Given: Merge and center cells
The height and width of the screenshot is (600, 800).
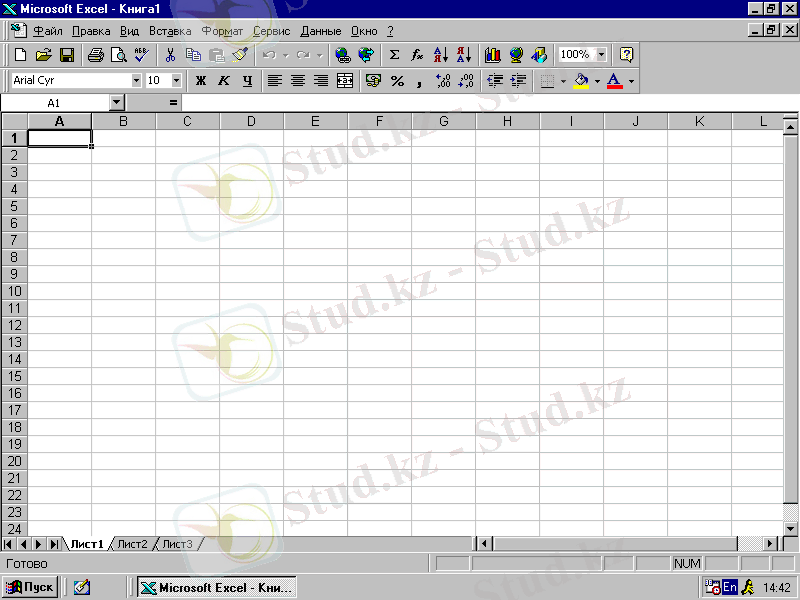Looking at the screenshot, I should tap(345, 81).
